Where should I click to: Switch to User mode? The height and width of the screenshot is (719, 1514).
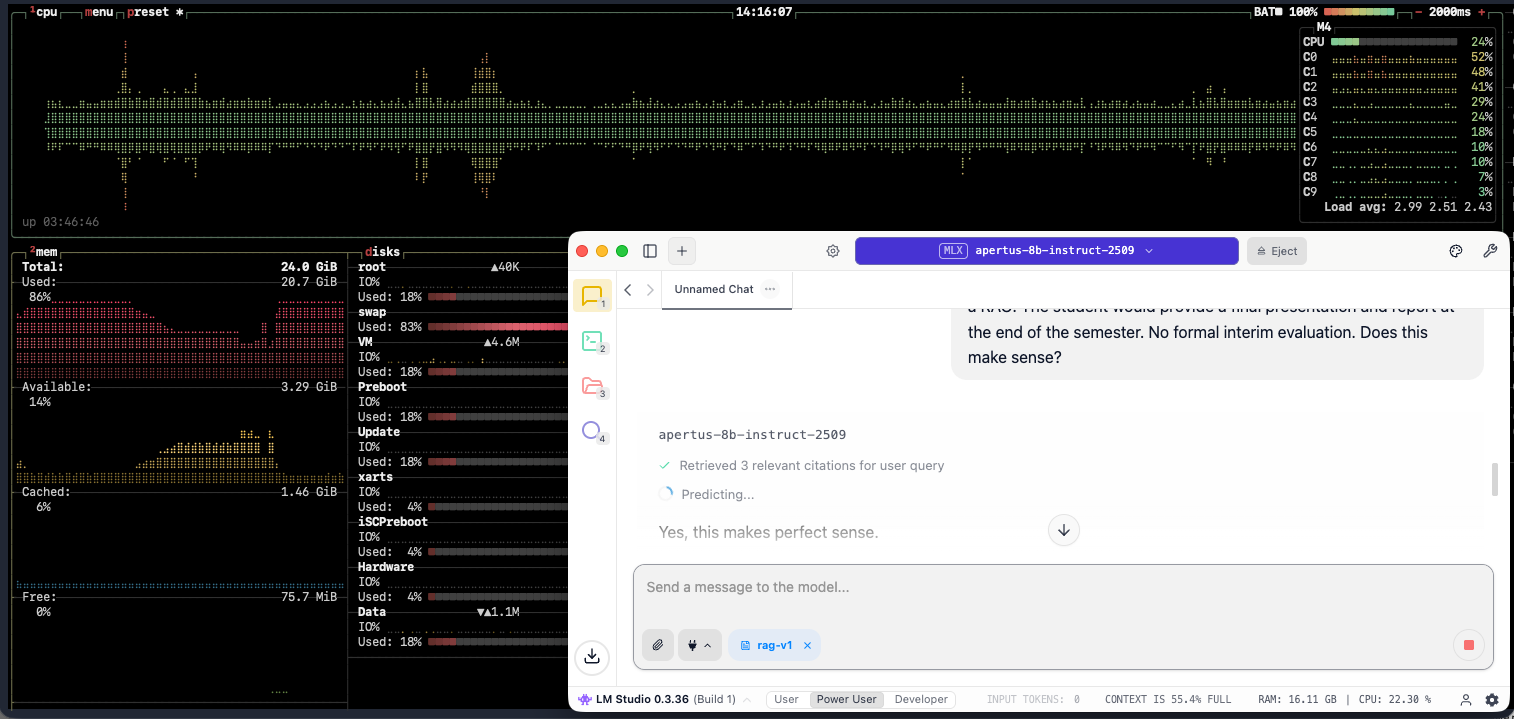(x=786, y=699)
